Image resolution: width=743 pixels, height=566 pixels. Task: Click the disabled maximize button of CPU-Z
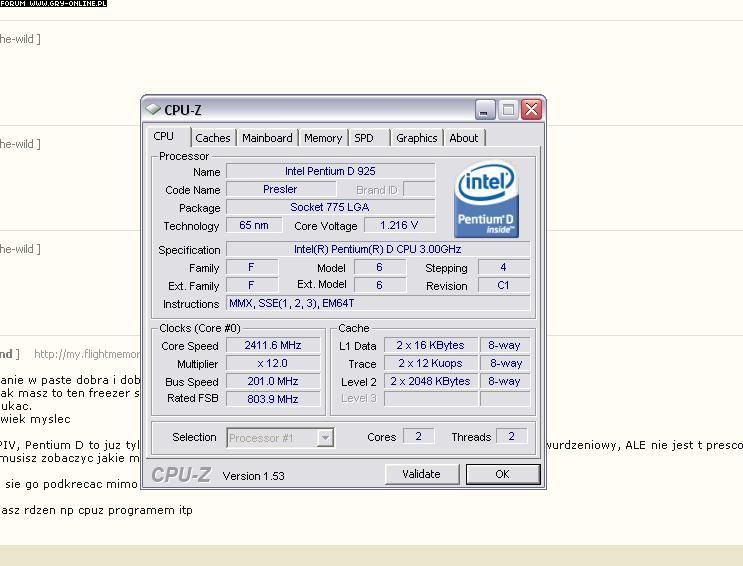pyautogui.click(x=508, y=110)
